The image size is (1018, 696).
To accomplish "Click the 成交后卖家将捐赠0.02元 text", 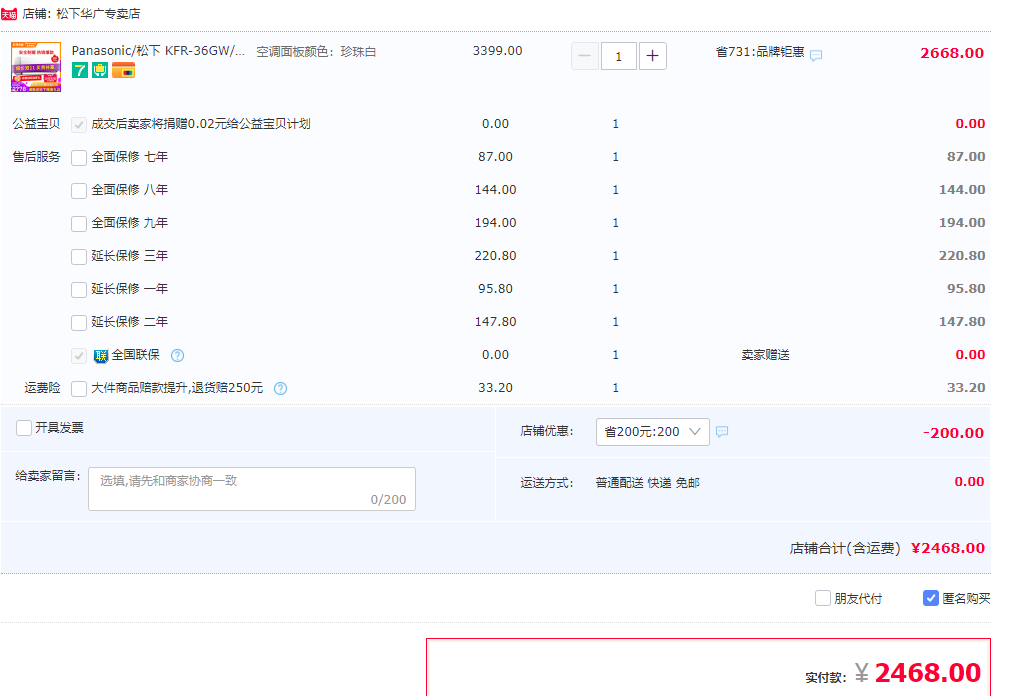I will point(201,124).
